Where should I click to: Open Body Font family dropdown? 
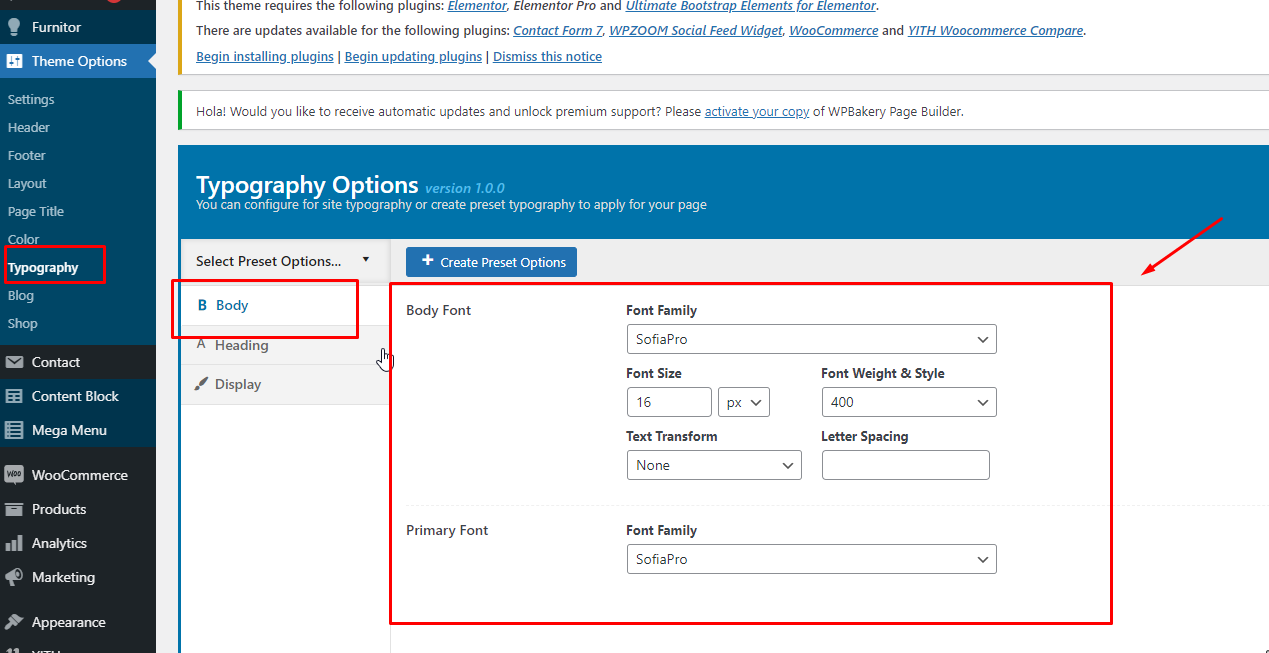click(x=811, y=339)
